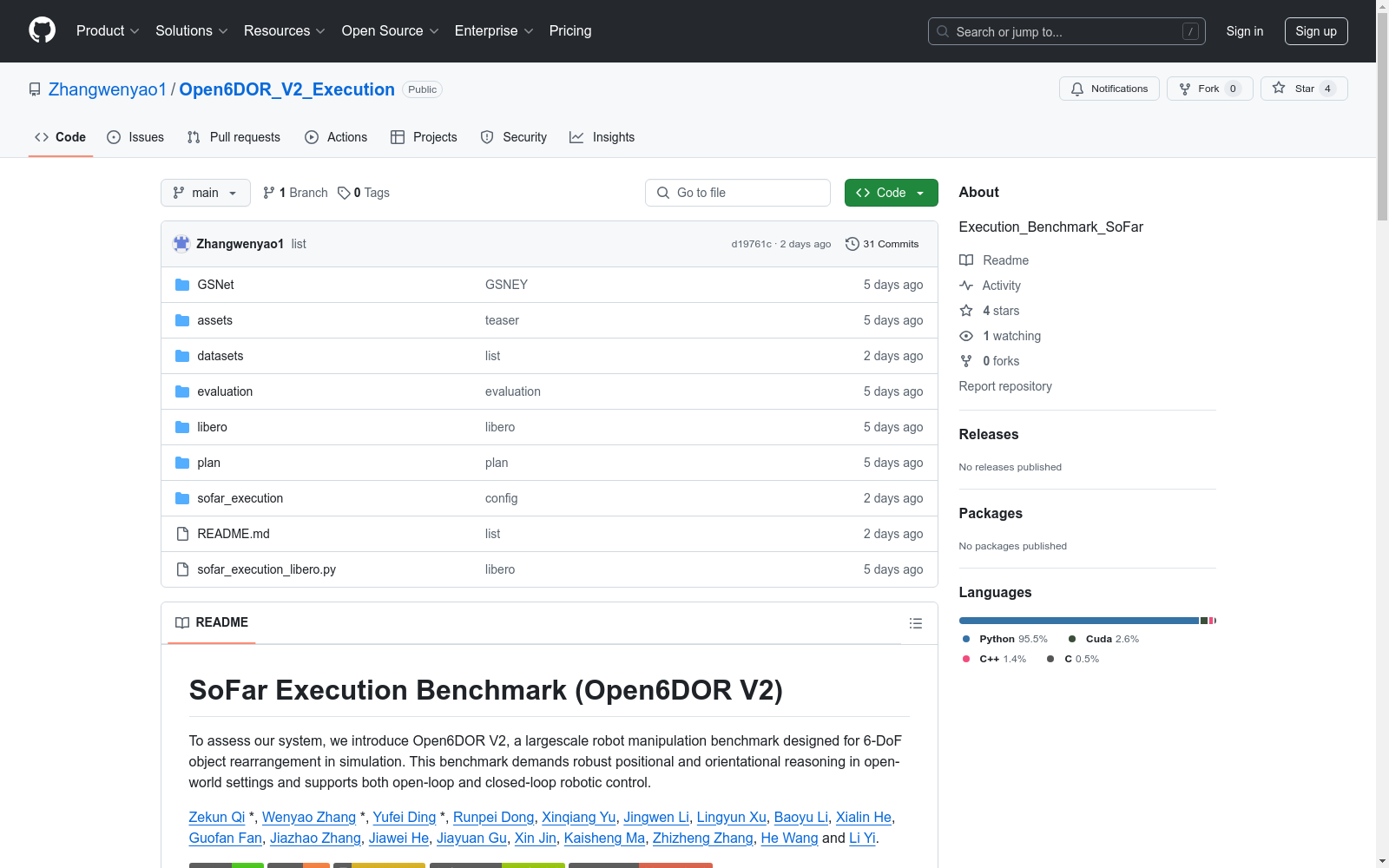Switch to the Pull requests tab
This screenshot has height=868, width=1389.
[234, 137]
